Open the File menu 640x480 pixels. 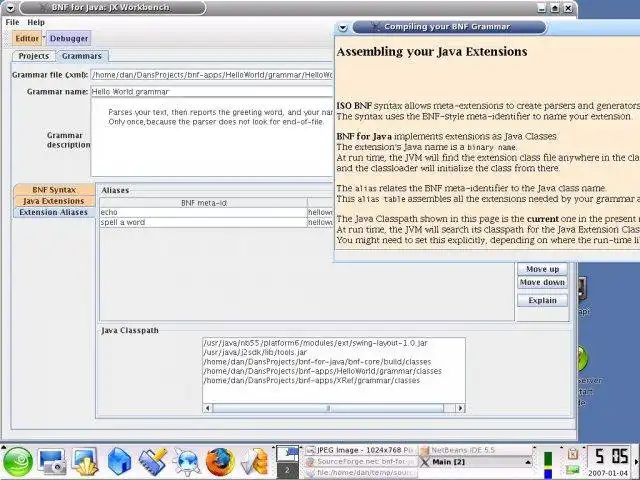[x=12, y=22]
